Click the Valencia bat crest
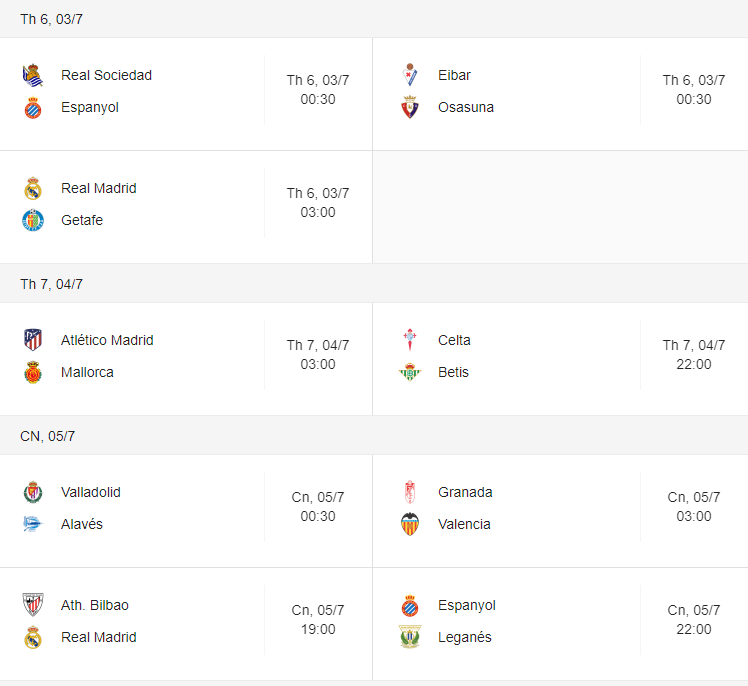This screenshot has width=748, height=686. (x=410, y=524)
